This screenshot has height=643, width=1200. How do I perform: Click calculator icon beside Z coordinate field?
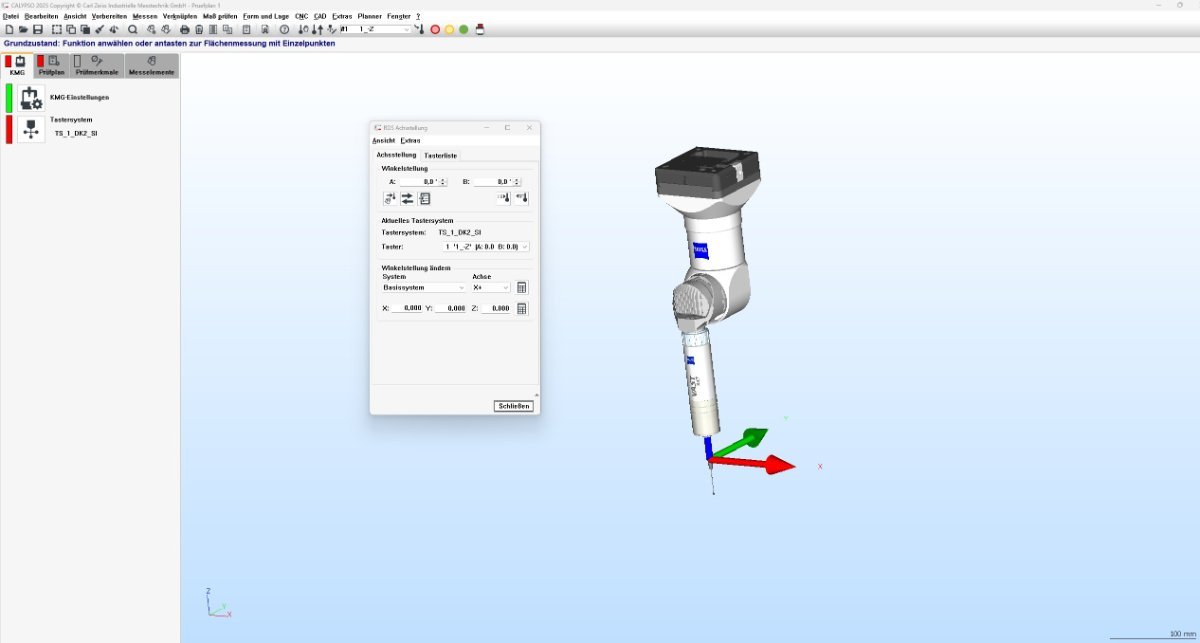pos(521,309)
